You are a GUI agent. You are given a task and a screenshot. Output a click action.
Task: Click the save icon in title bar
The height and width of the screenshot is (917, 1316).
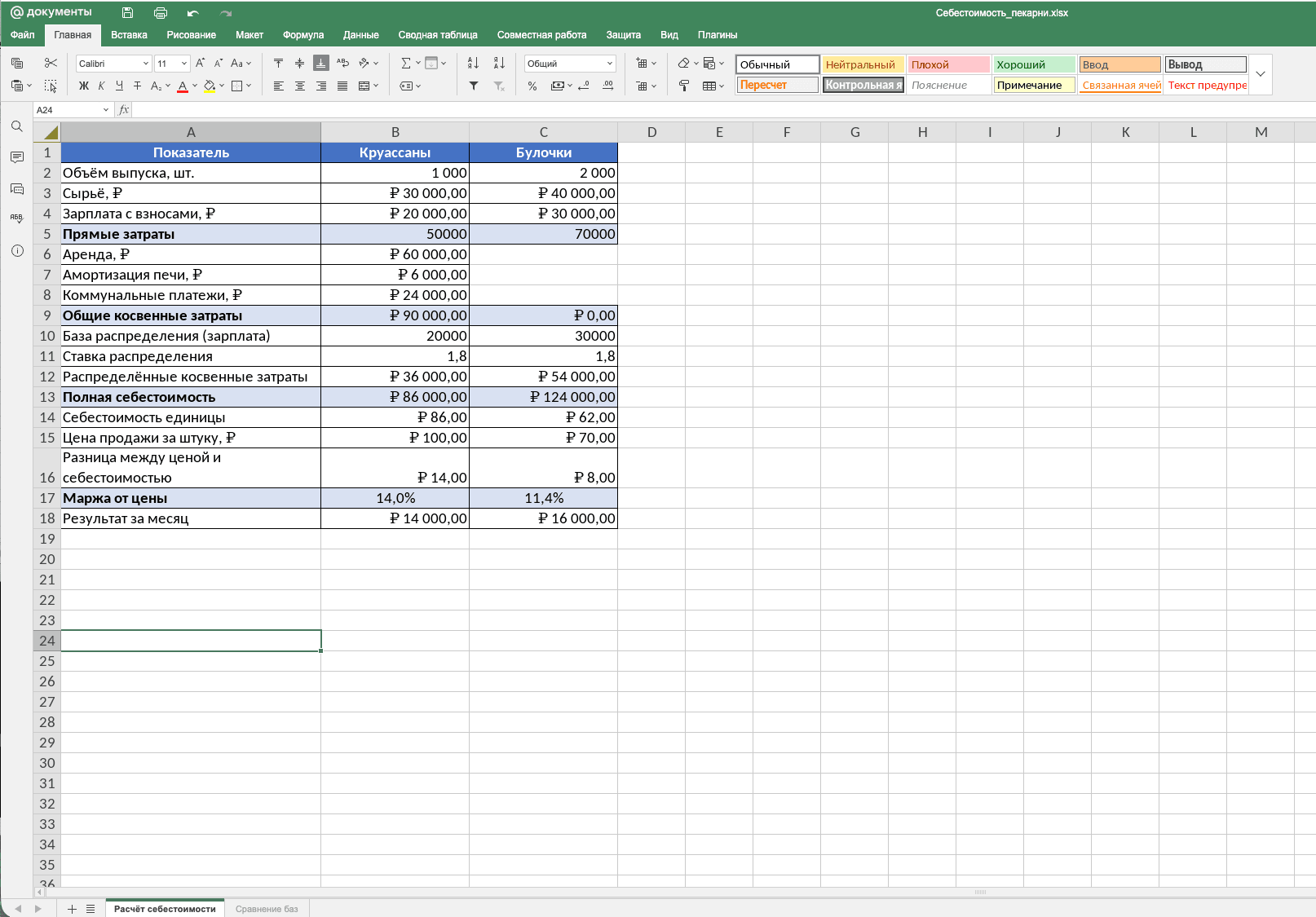127,12
